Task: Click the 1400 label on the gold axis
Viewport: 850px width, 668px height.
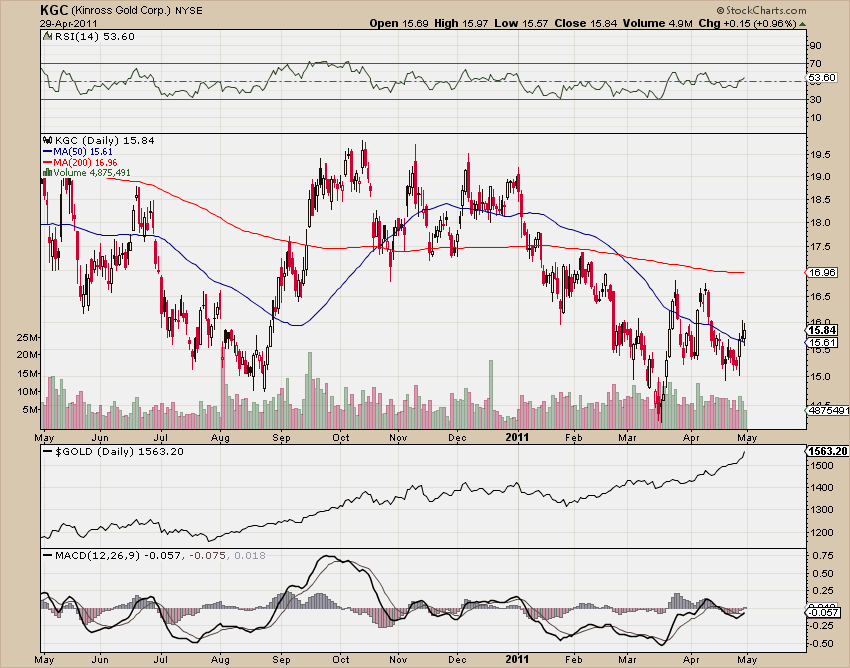Action: (822, 487)
